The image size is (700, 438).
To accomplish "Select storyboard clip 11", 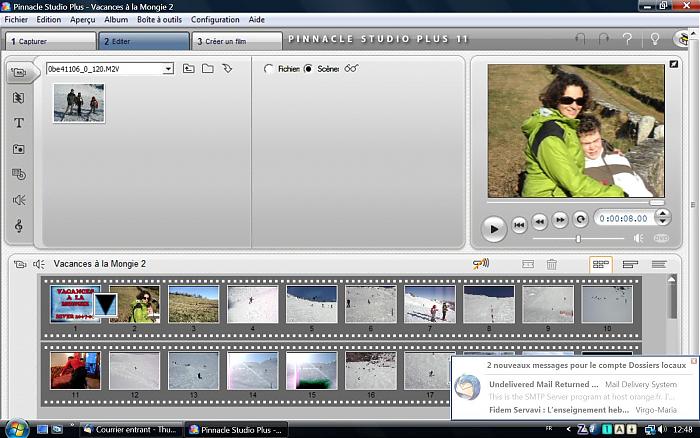I will [75, 371].
